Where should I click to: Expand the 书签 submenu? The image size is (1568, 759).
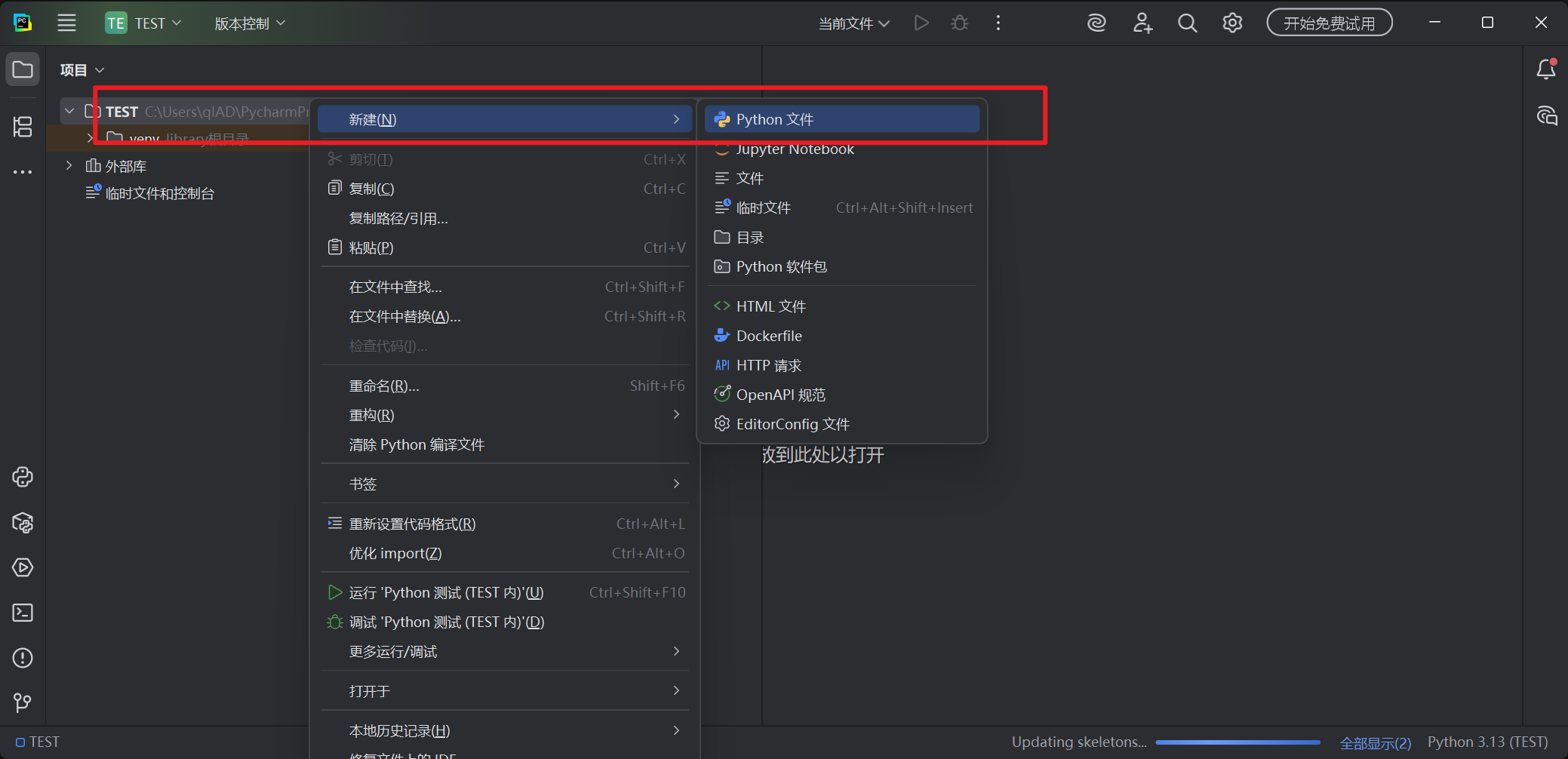point(504,484)
